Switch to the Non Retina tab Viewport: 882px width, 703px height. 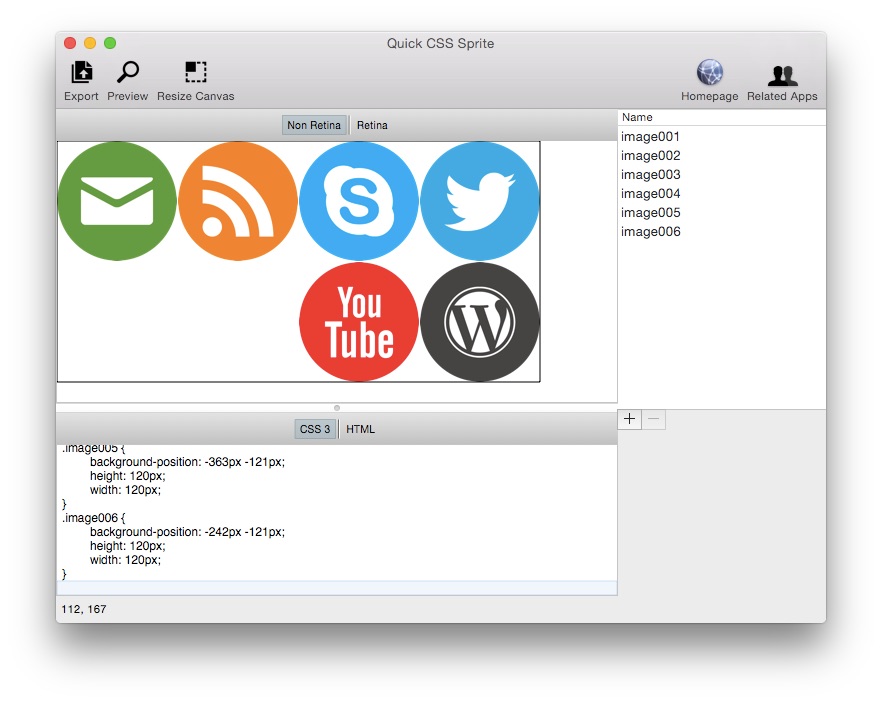click(314, 125)
